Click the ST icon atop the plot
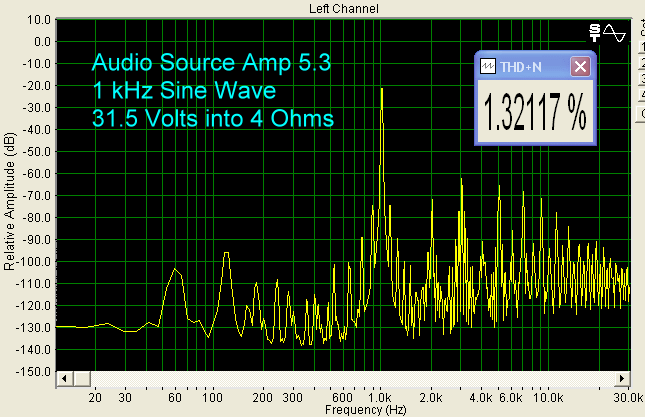Image resolution: width=645 pixels, height=417 pixels. click(595, 33)
